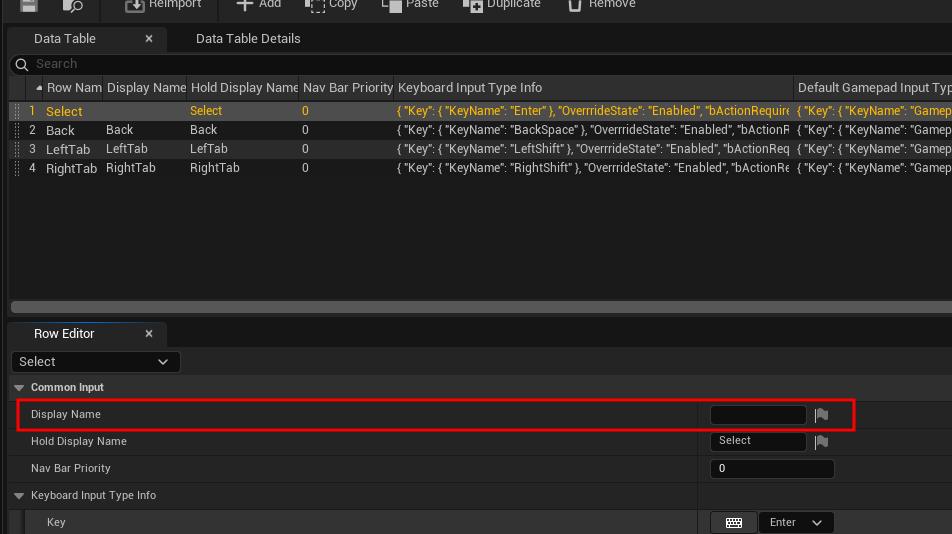Collapse the Common Input section
This screenshot has height=534, width=952.
pos(19,388)
